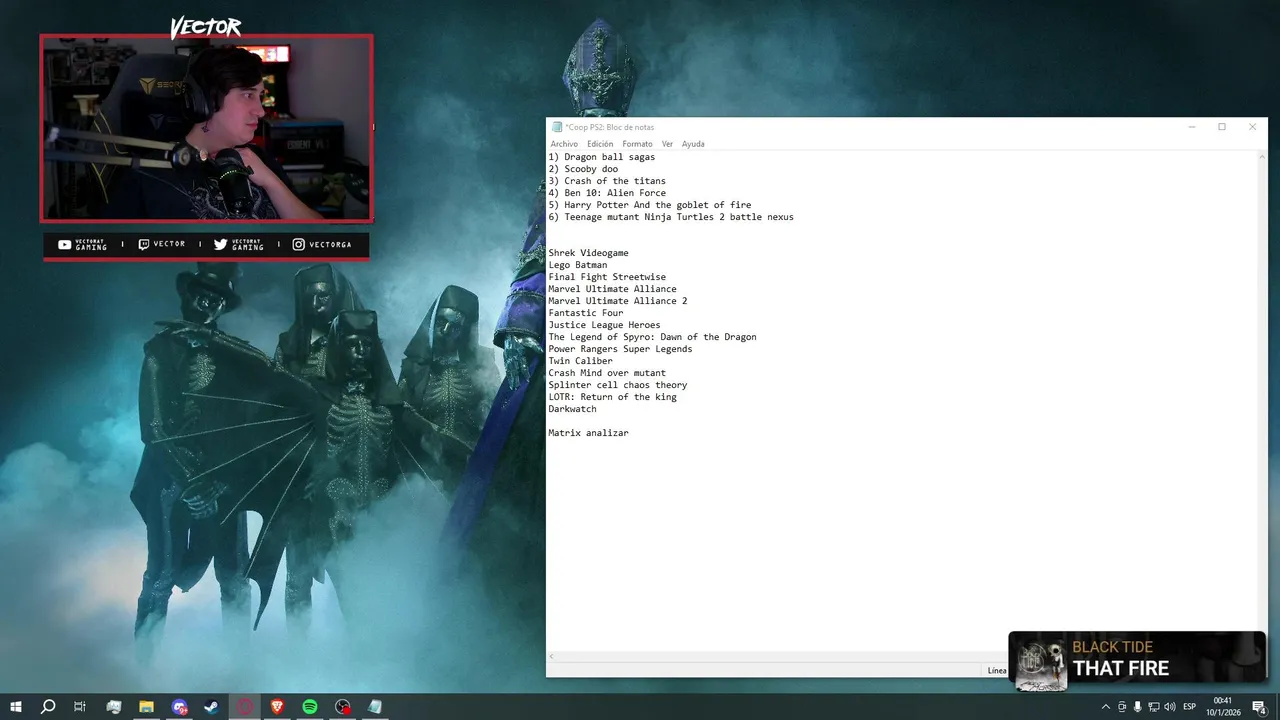The width and height of the screenshot is (1280, 720).
Task: Click the 'BLACK TIDE' artist name
Action: tap(1113, 647)
